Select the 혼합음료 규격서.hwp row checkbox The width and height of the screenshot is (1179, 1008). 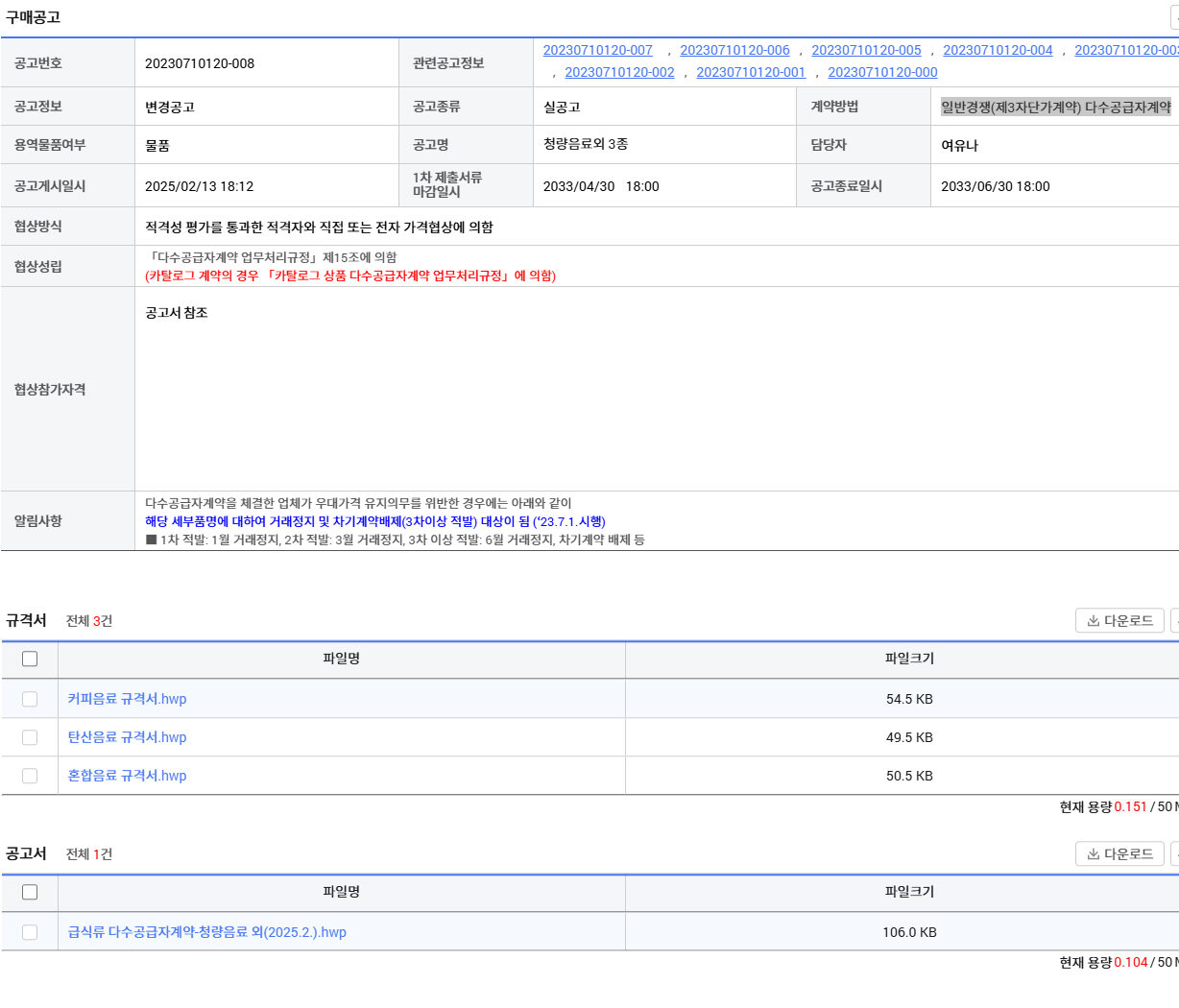click(30, 776)
